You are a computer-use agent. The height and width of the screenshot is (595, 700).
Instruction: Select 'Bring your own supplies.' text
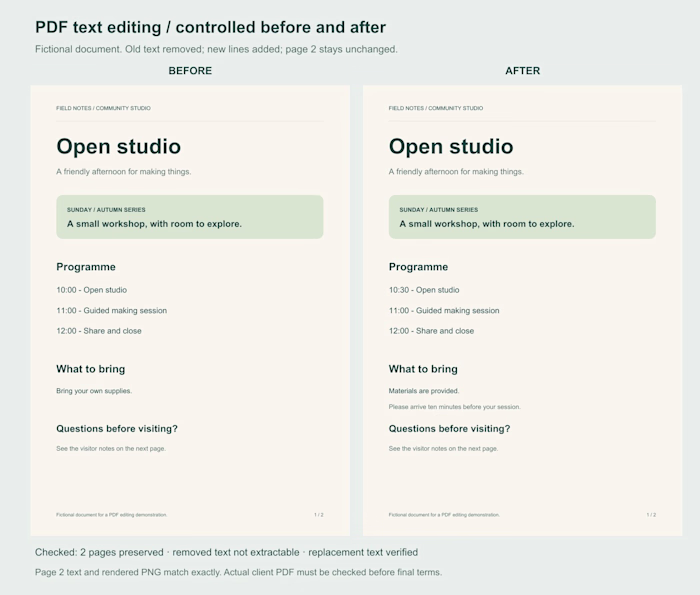94,391
